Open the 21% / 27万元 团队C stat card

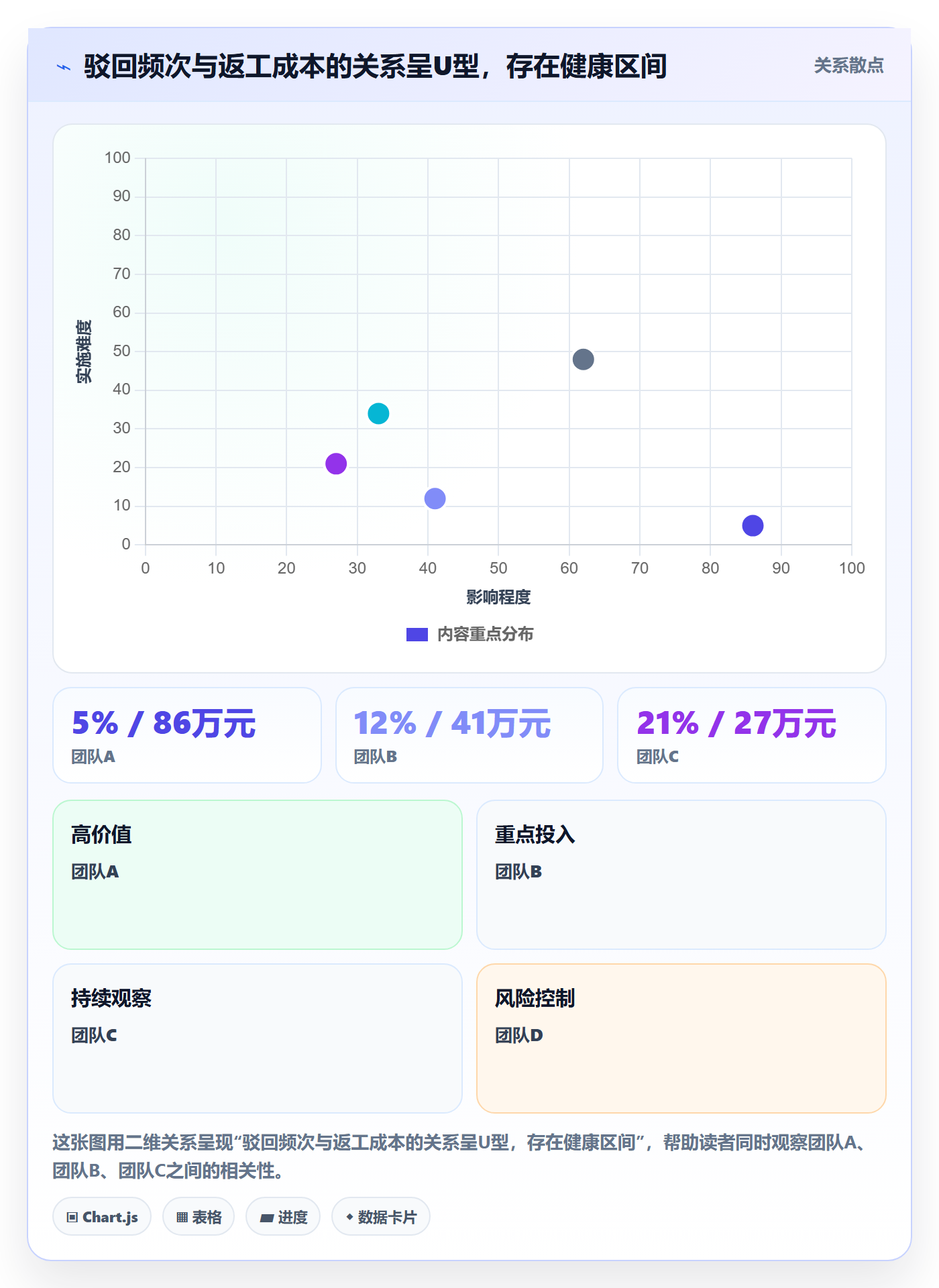pos(752,735)
